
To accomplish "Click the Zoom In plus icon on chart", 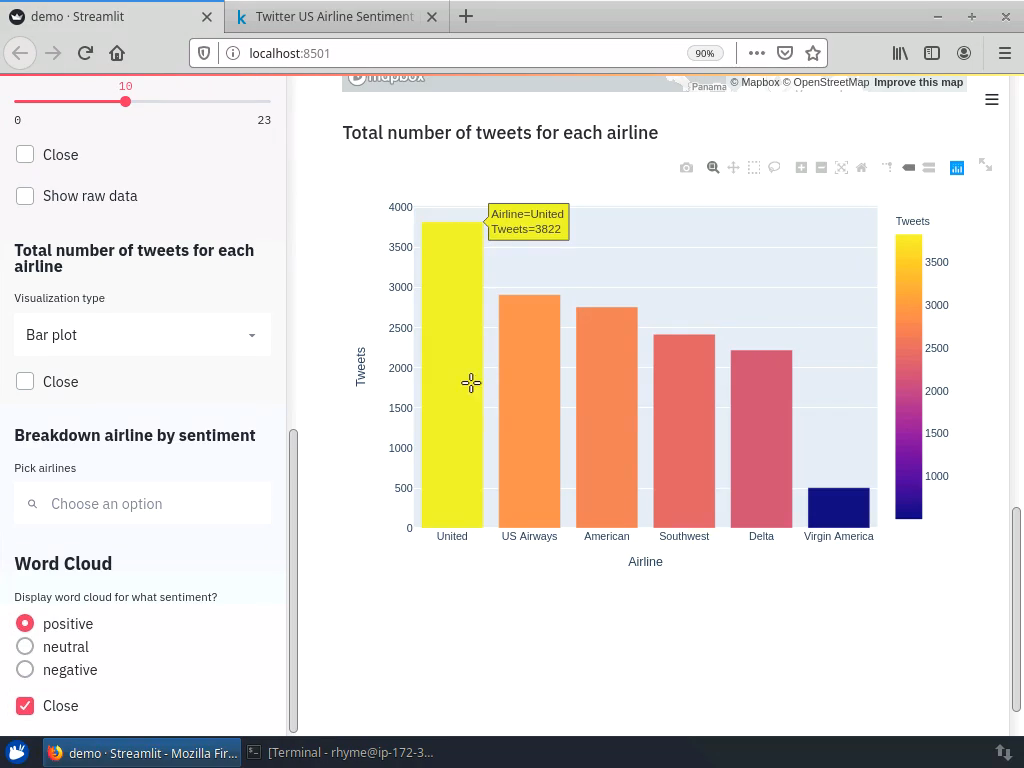I will (801, 168).
